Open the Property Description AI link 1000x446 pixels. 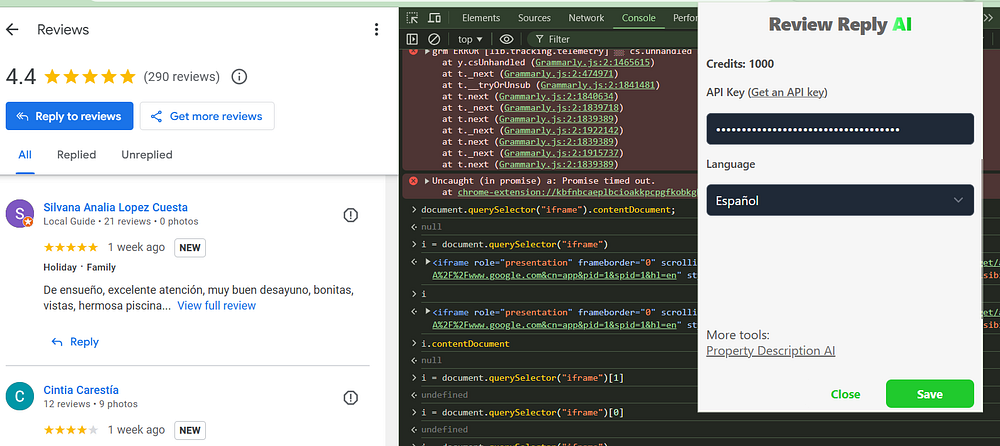pos(770,351)
